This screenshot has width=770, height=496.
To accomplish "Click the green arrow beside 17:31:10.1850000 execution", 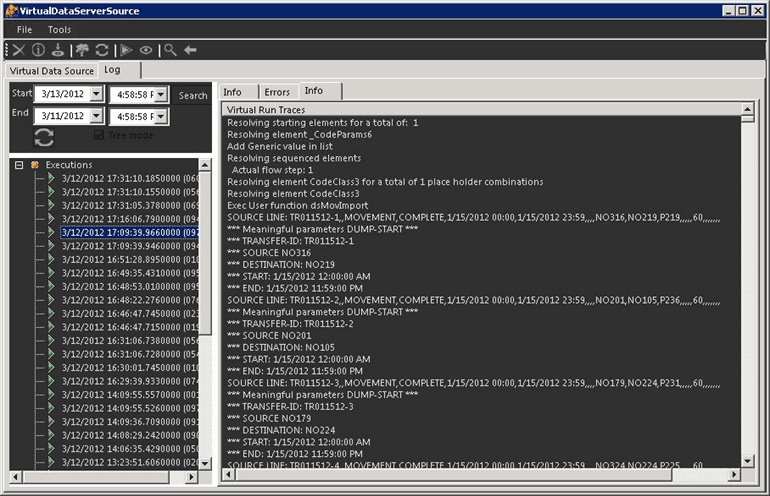I will coord(51,178).
